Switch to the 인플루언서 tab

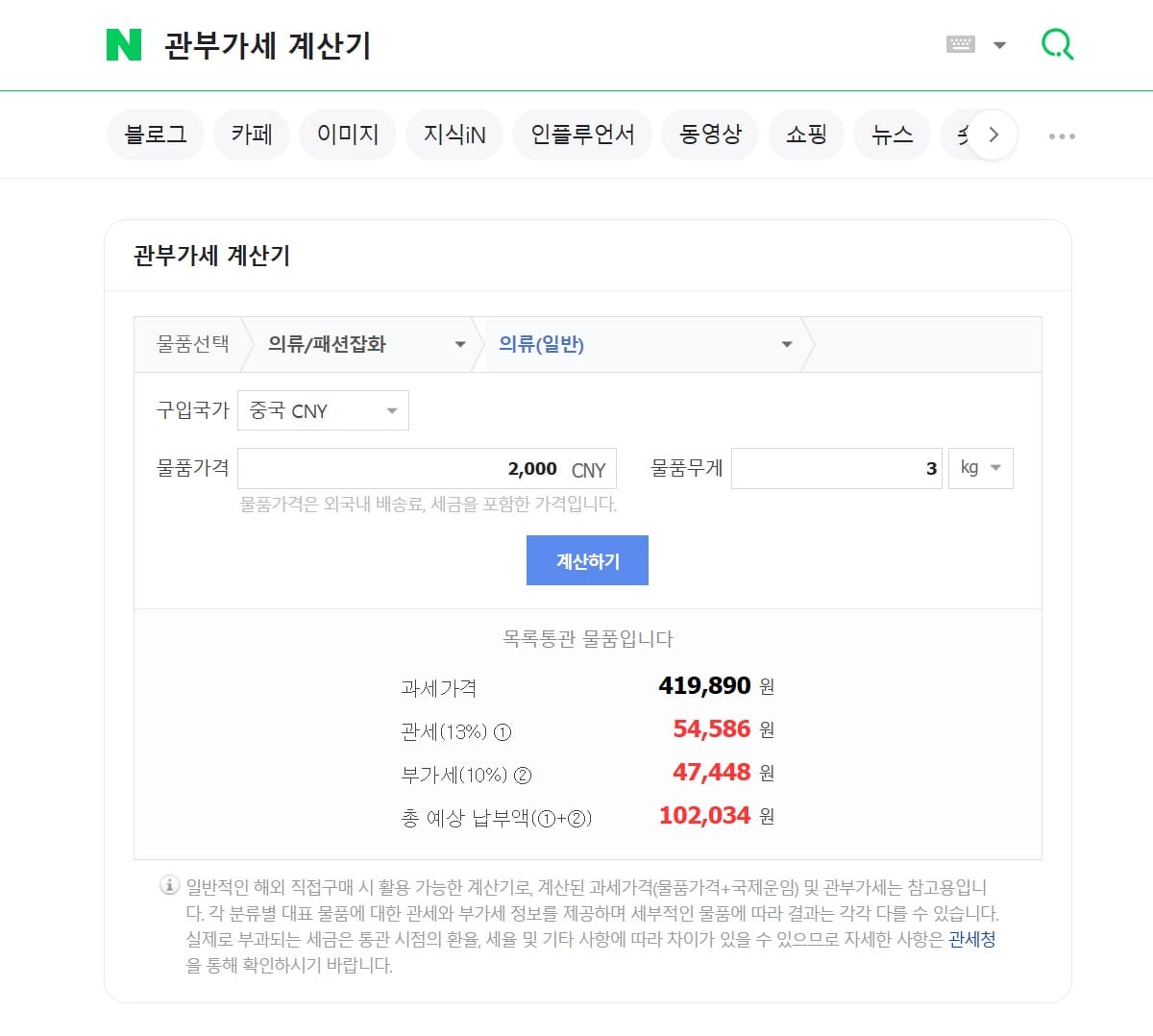coord(582,135)
